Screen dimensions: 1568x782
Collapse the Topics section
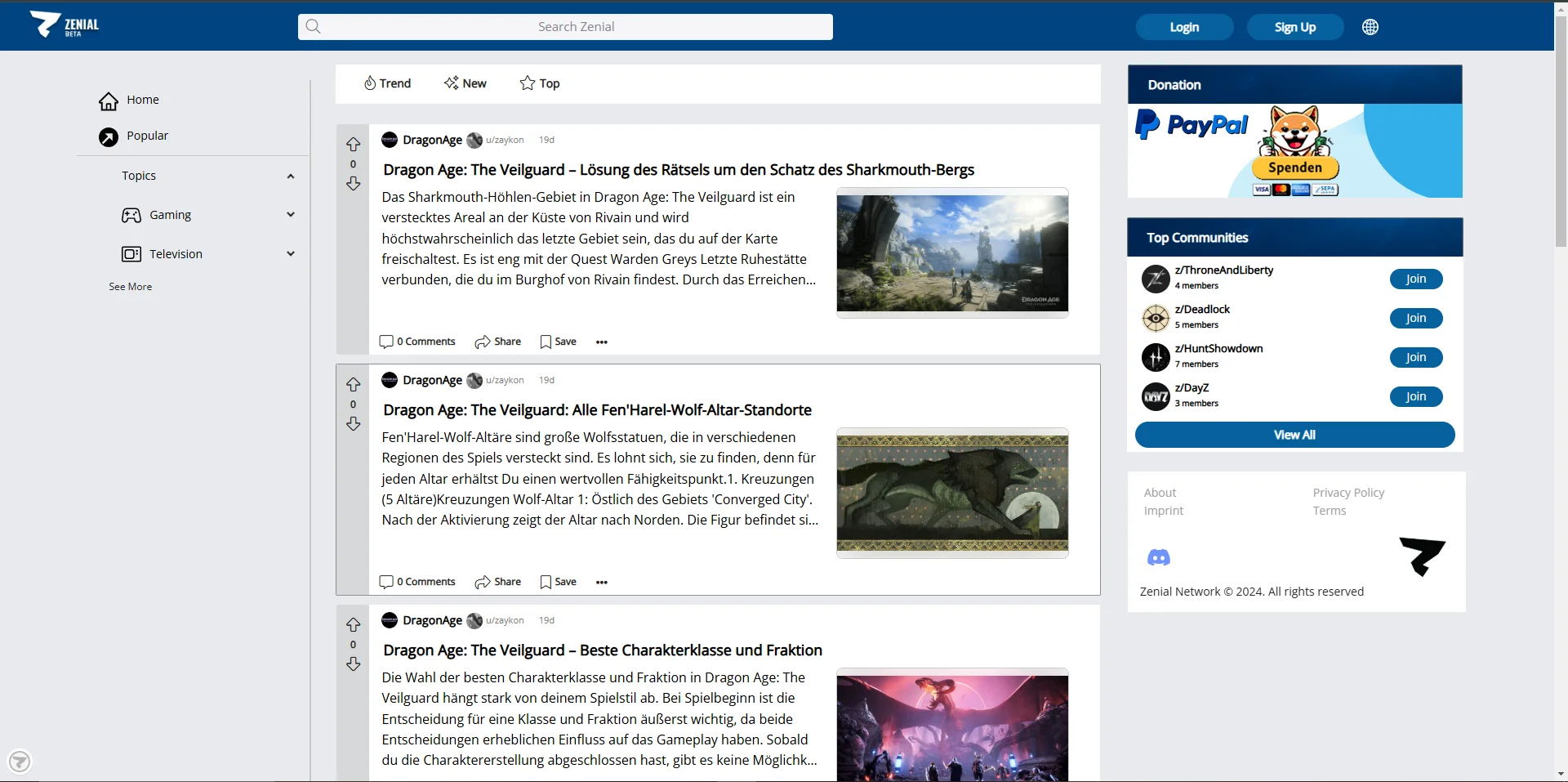291,177
